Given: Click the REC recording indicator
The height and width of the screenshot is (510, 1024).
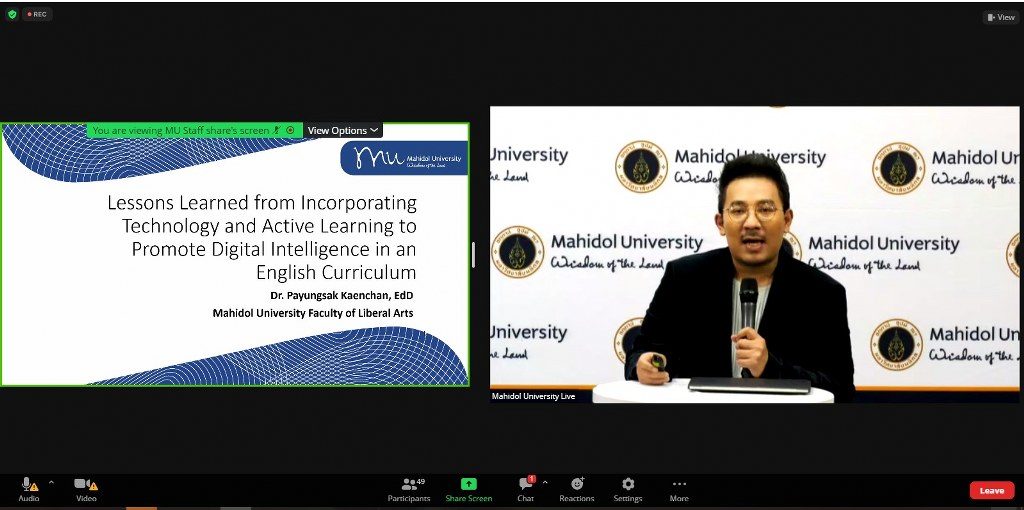Looking at the screenshot, I should (37, 14).
